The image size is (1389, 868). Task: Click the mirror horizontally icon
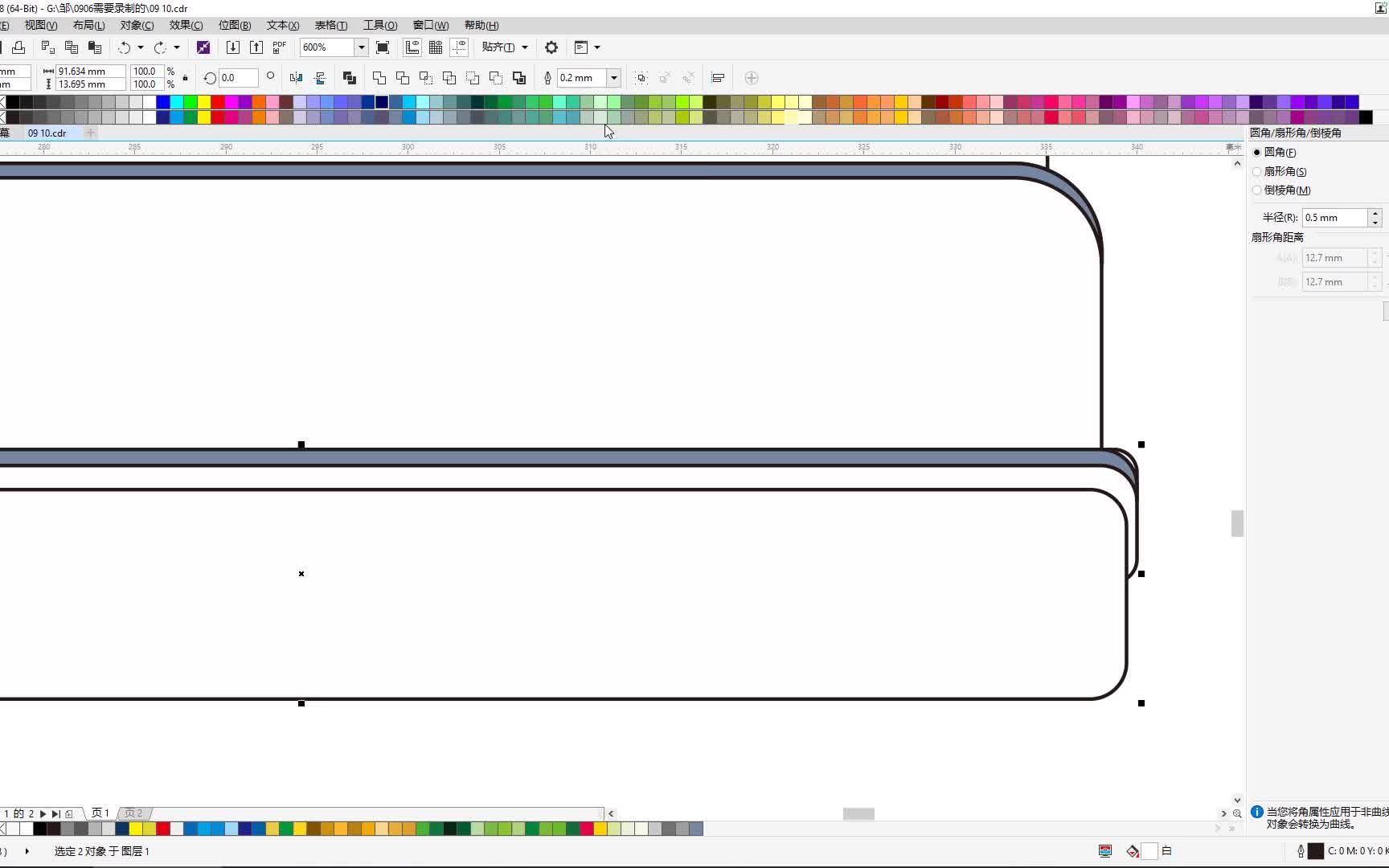click(x=297, y=78)
